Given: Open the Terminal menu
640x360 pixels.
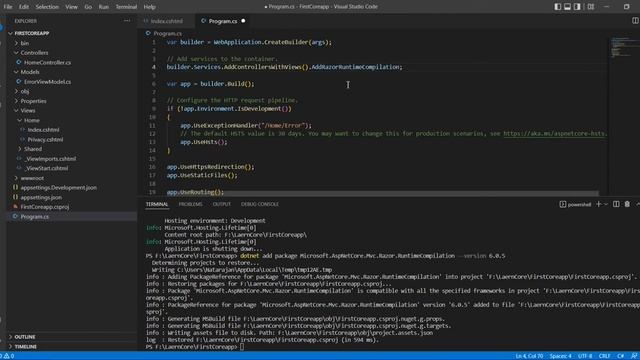Looking at the screenshot, I should (126, 7).
